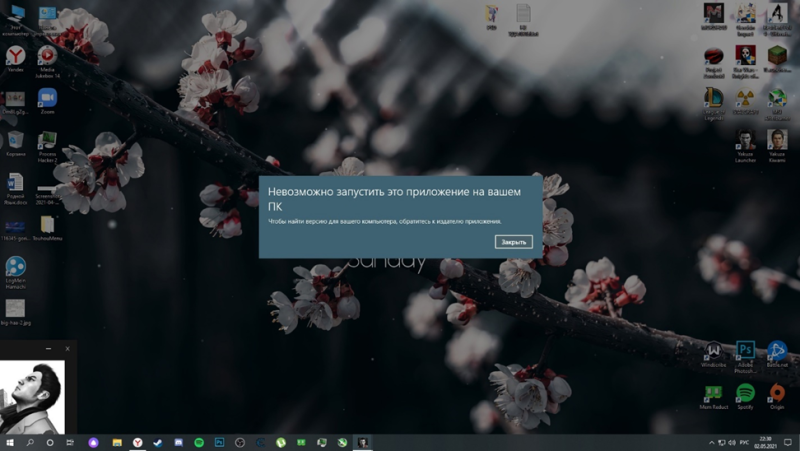Image resolution: width=800 pixels, height=451 pixels.
Task: Open Discord from the taskbar
Action: pos(178,442)
